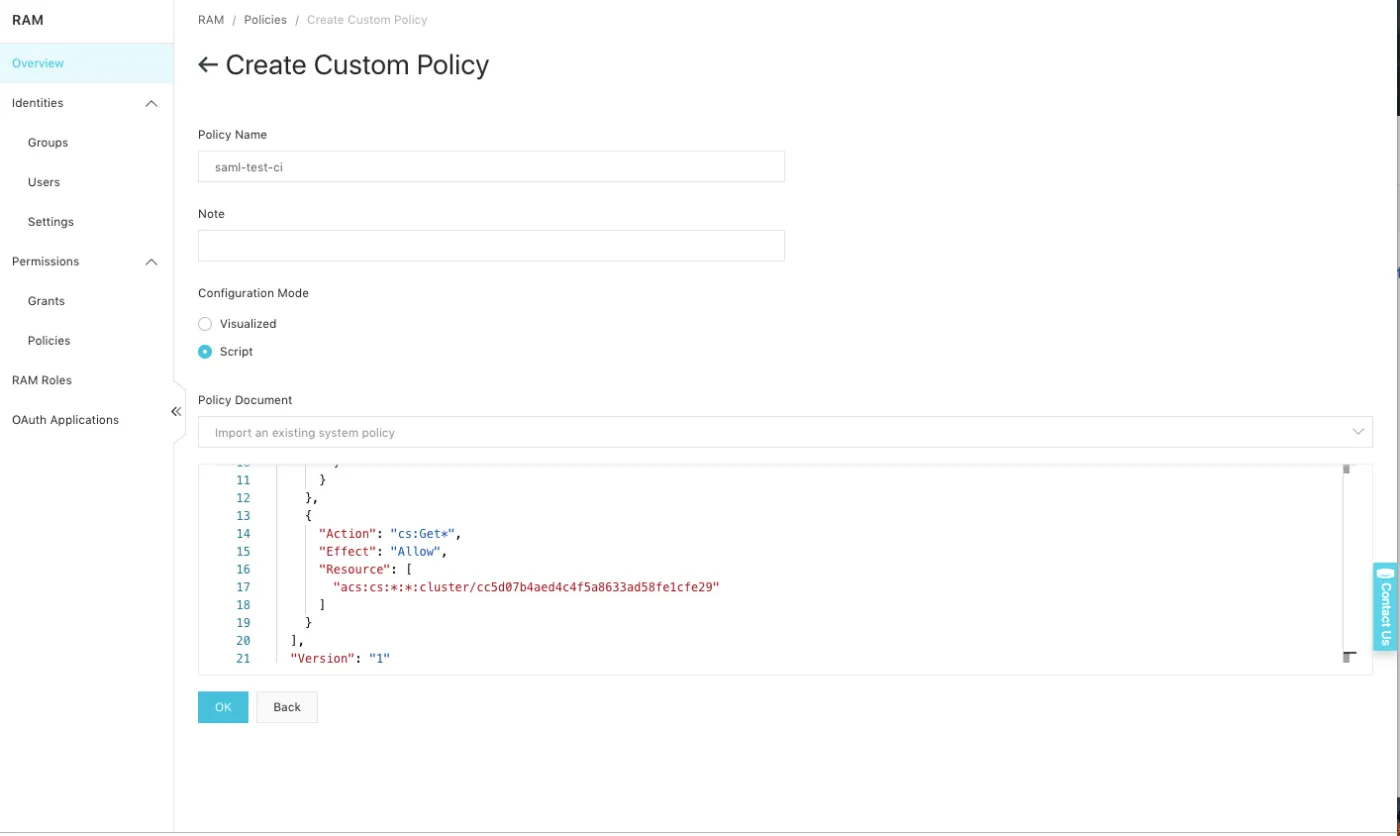This screenshot has height=836, width=1400.
Task: Click the cluster resource ARN string on line 17
Action: tap(526, 588)
